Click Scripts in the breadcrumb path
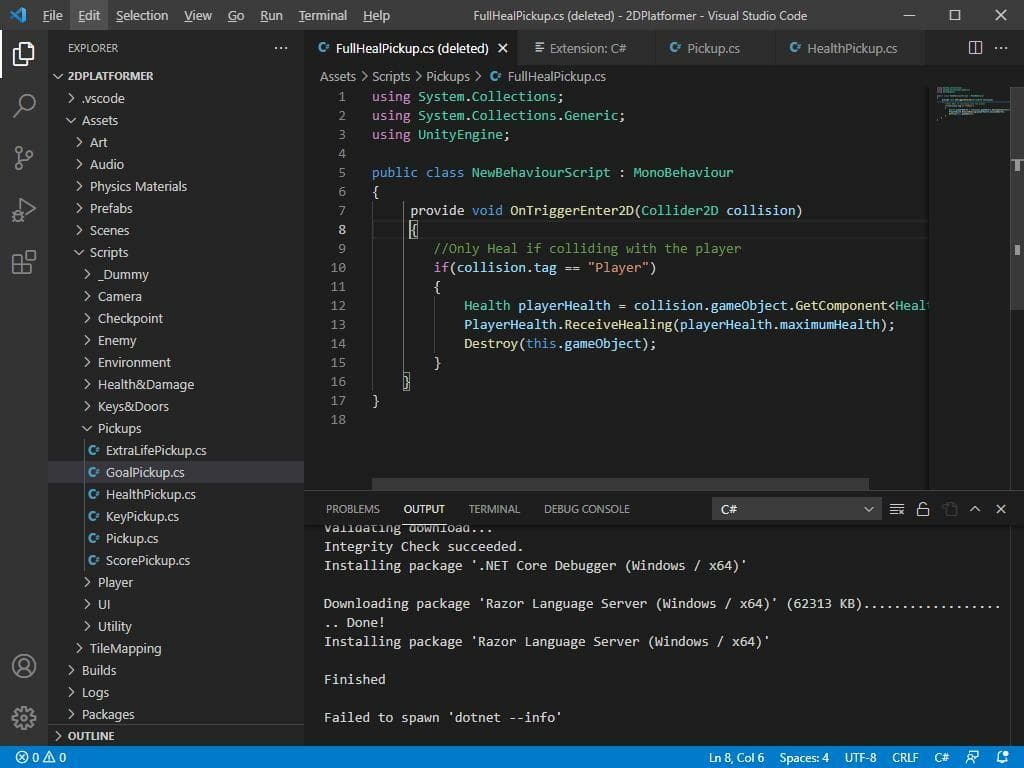 click(x=391, y=76)
